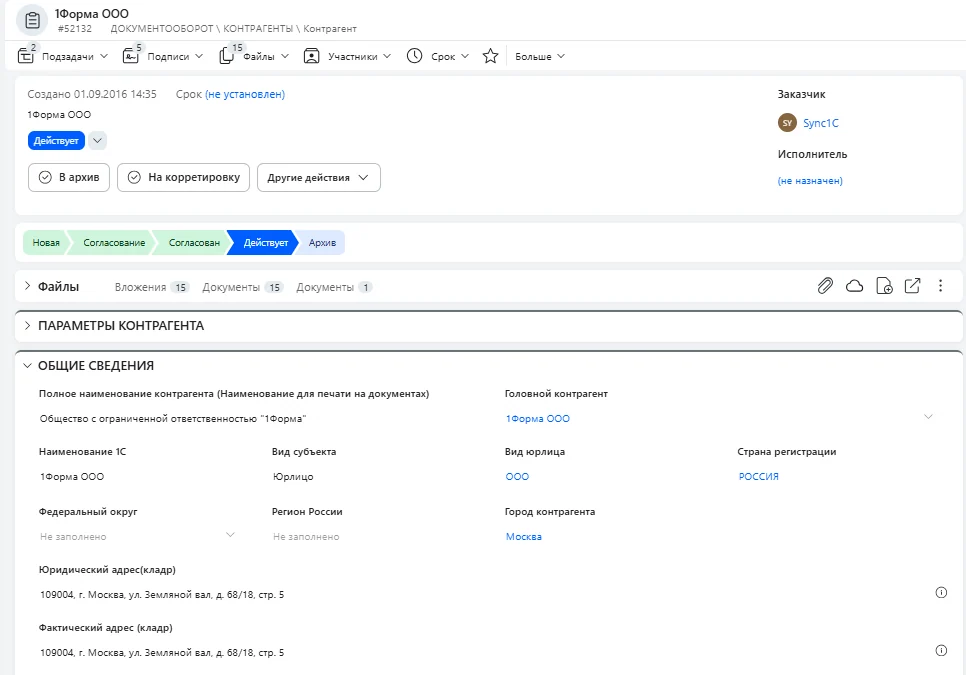
Task: Click the Вид субъекта value Юрлицо
Action: tap(293, 477)
